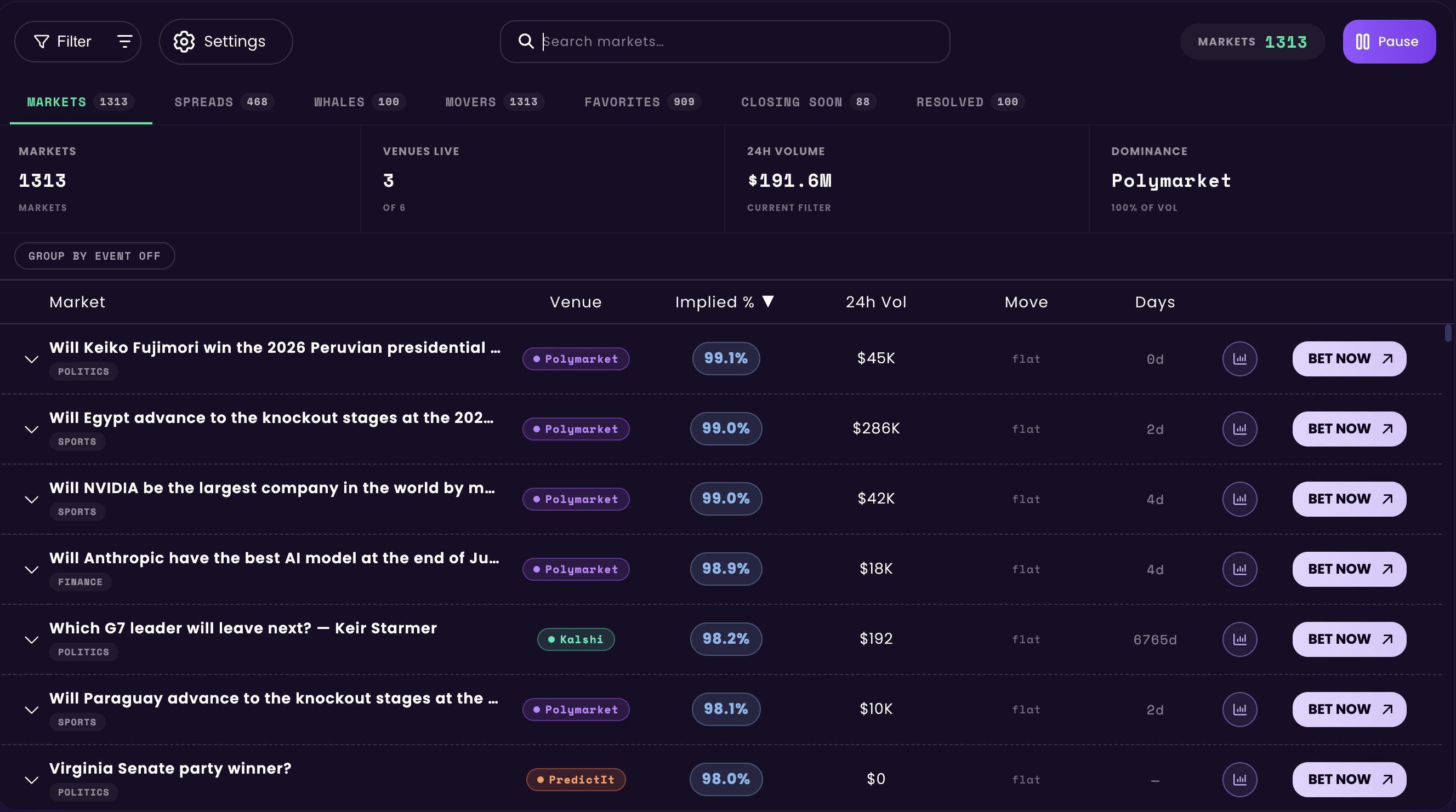The image size is (1456, 812).
Task: Open the Resolved tab
Action: (x=970, y=102)
